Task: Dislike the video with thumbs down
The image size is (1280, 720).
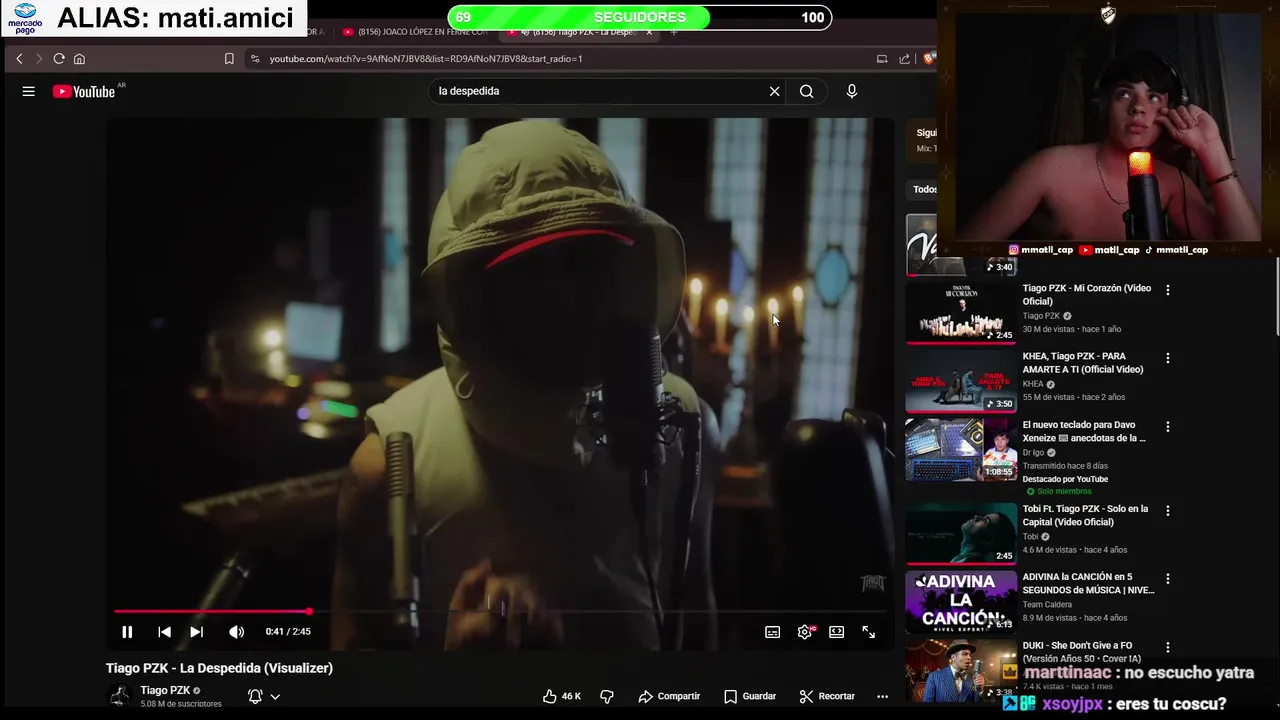Action: point(606,696)
